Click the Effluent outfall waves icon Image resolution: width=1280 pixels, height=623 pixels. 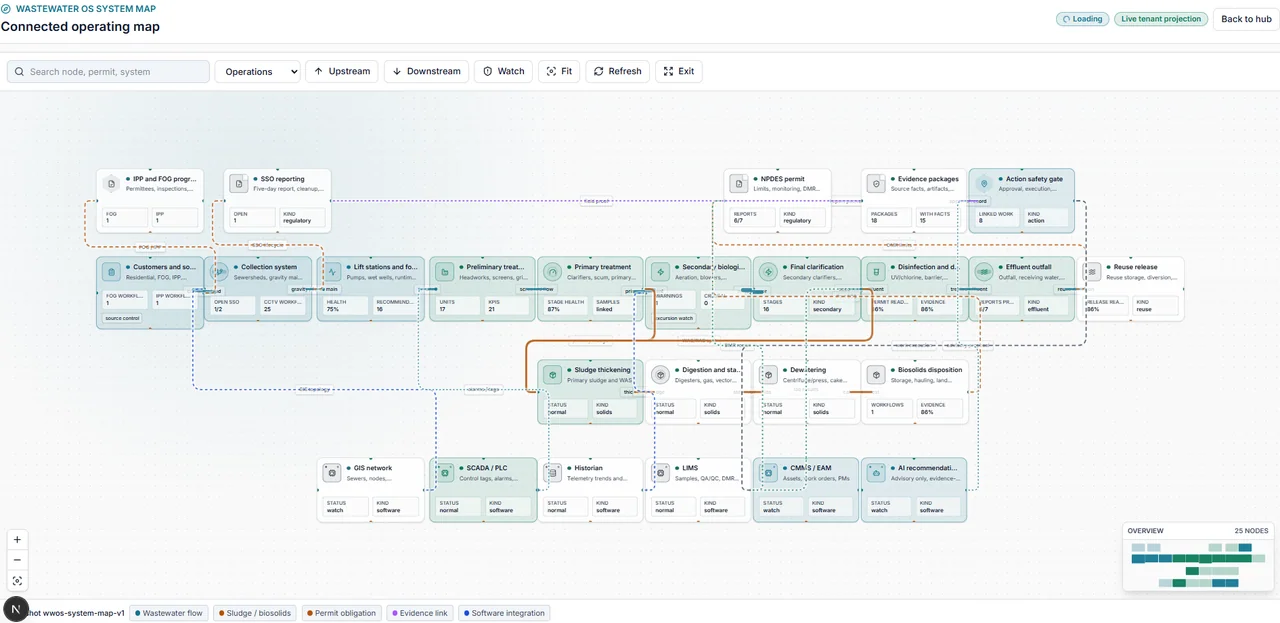pos(984,272)
